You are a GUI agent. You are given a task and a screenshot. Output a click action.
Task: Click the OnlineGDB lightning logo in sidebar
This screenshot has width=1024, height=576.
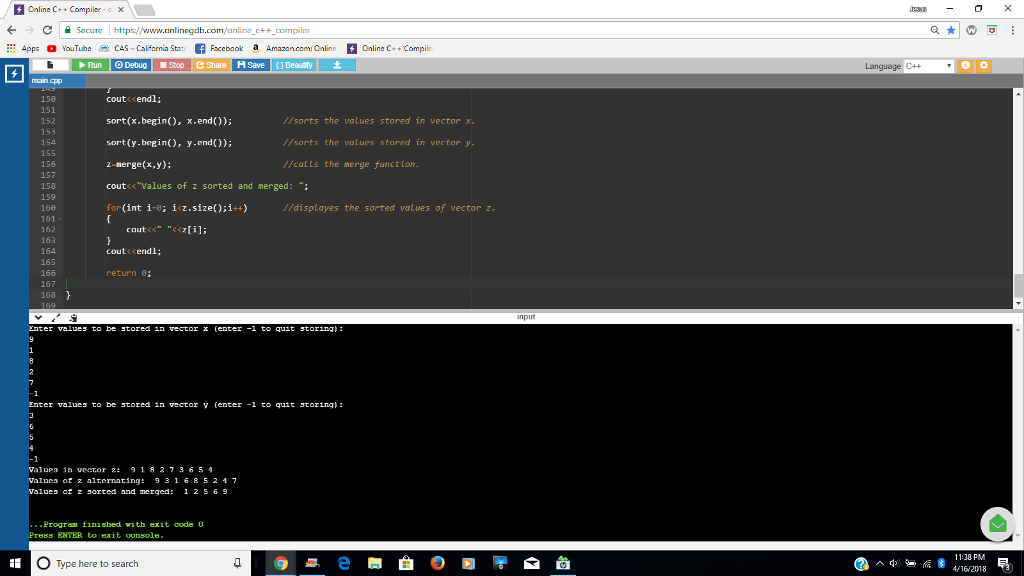tap(14, 73)
